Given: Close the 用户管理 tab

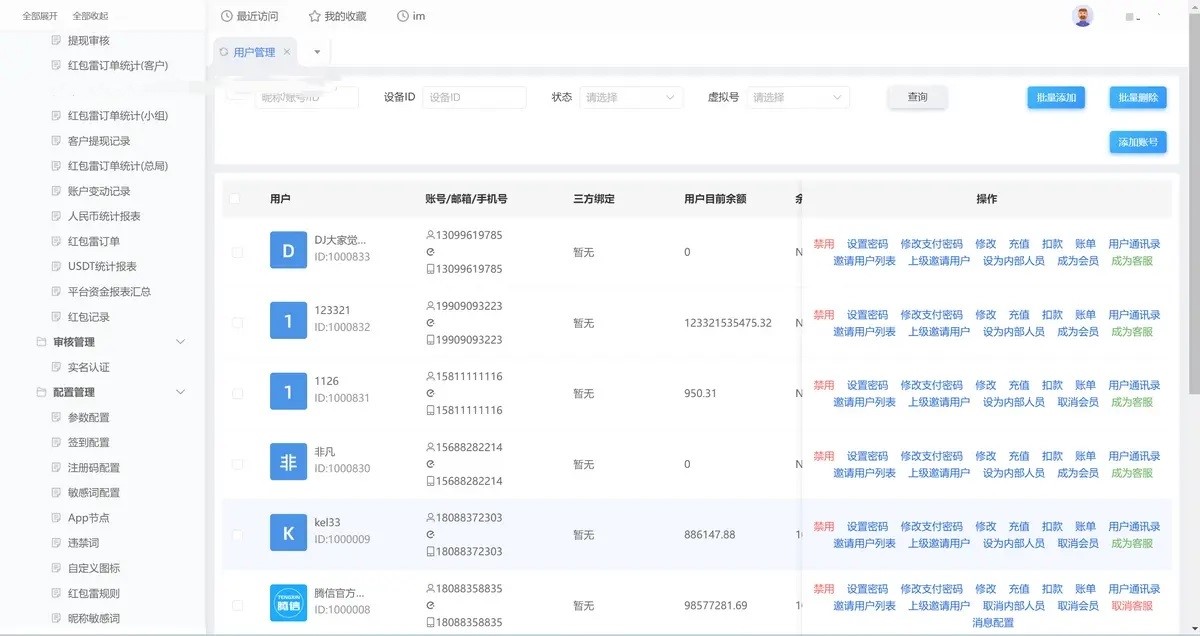Looking at the screenshot, I should tap(287, 52).
